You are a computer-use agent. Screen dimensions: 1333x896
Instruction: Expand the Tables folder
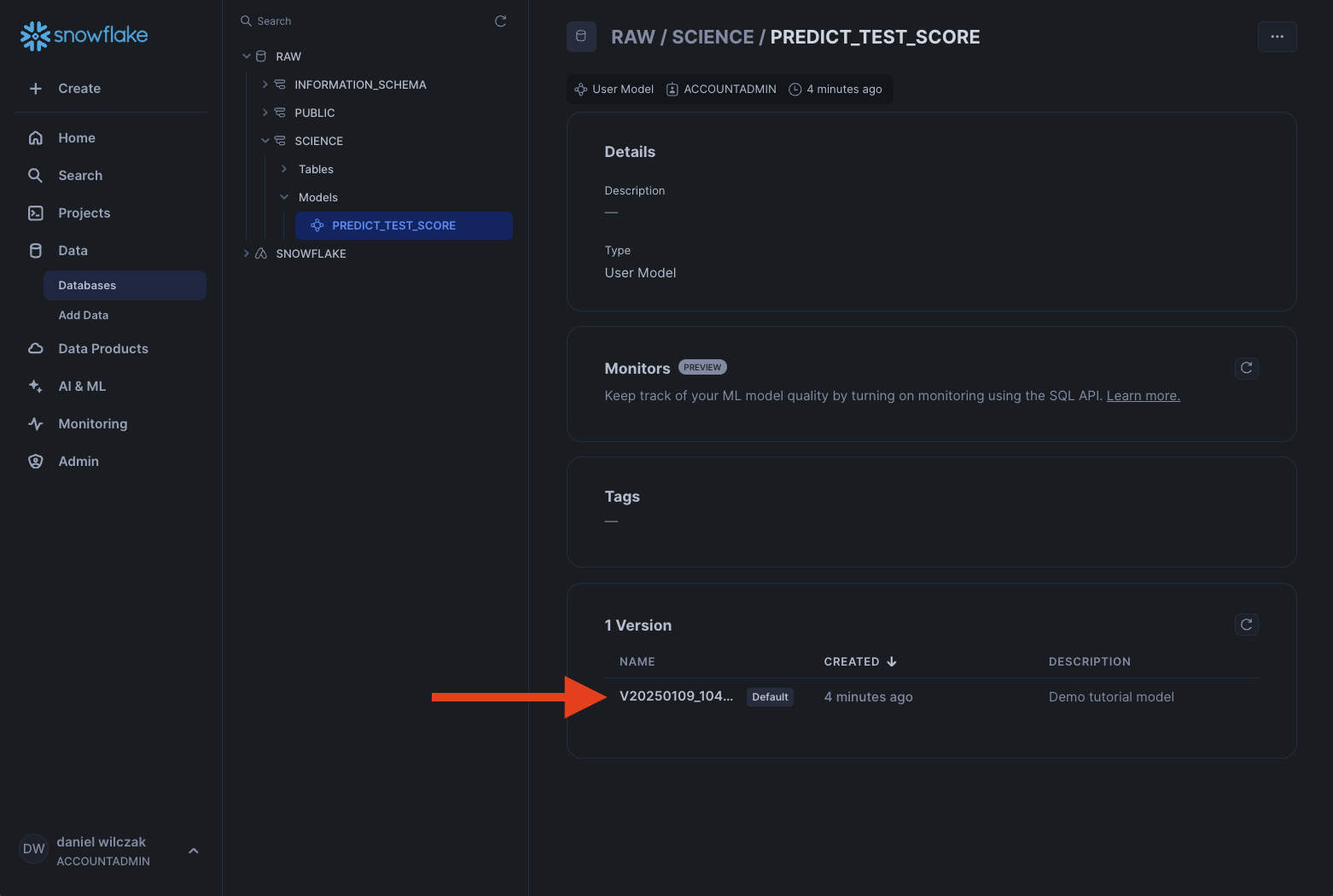pyautogui.click(x=284, y=169)
